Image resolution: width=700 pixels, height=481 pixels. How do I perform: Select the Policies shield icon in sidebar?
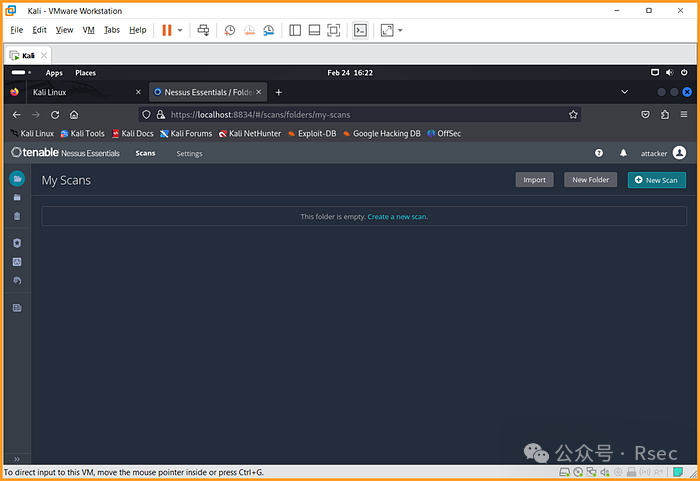click(x=16, y=243)
